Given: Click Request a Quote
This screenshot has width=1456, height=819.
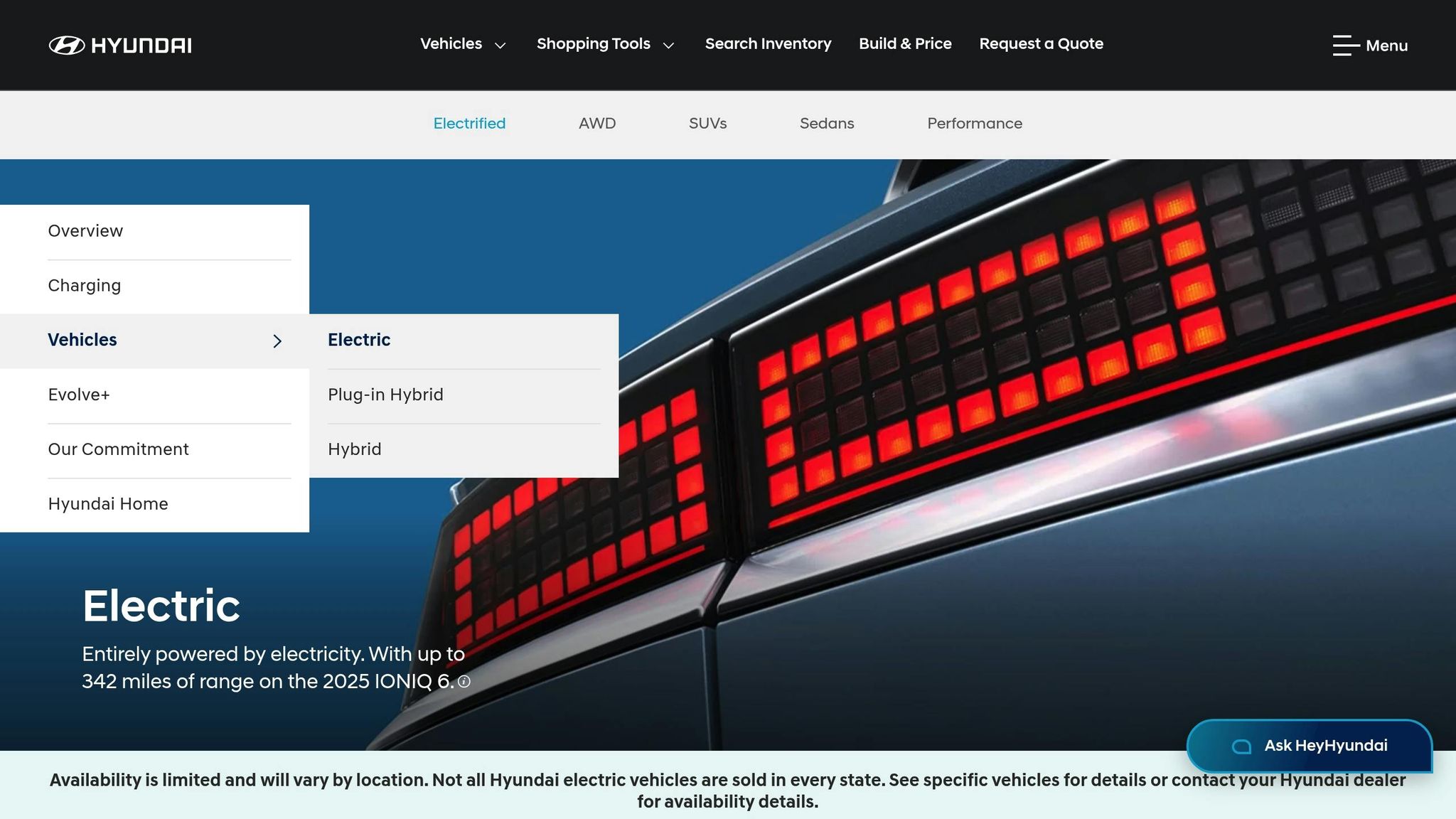Looking at the screenshot, I should (1041, 44).
